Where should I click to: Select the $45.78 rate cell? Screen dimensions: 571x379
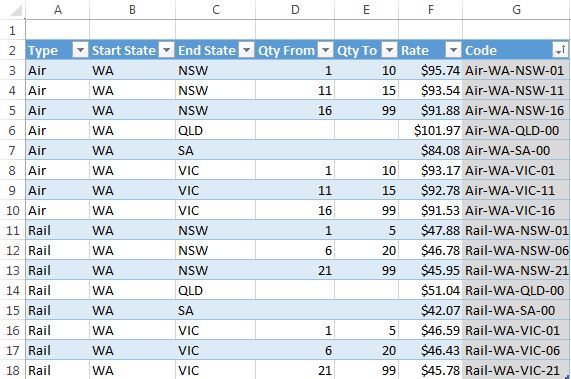click(430, 370)
